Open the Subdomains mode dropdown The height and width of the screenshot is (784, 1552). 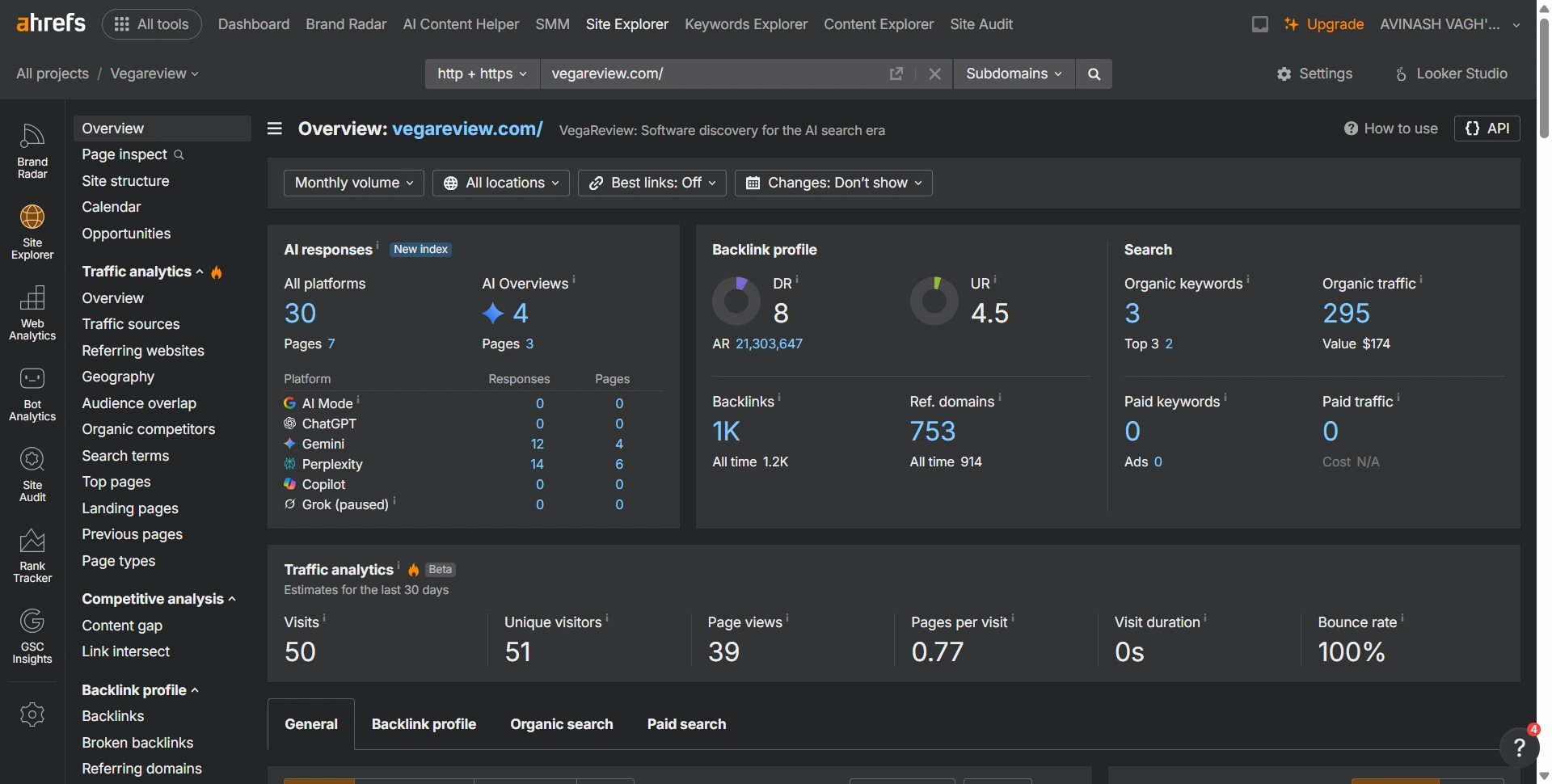[x=1014, y=74]
